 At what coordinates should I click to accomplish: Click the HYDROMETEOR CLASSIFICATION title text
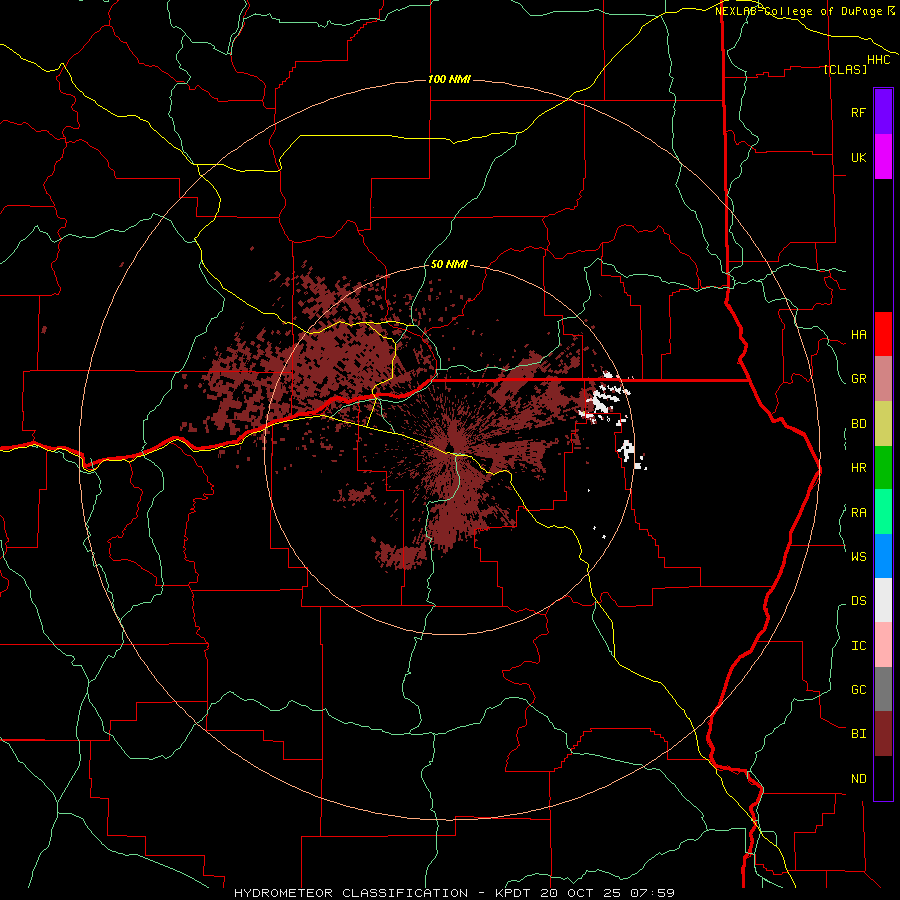point(351,893)
